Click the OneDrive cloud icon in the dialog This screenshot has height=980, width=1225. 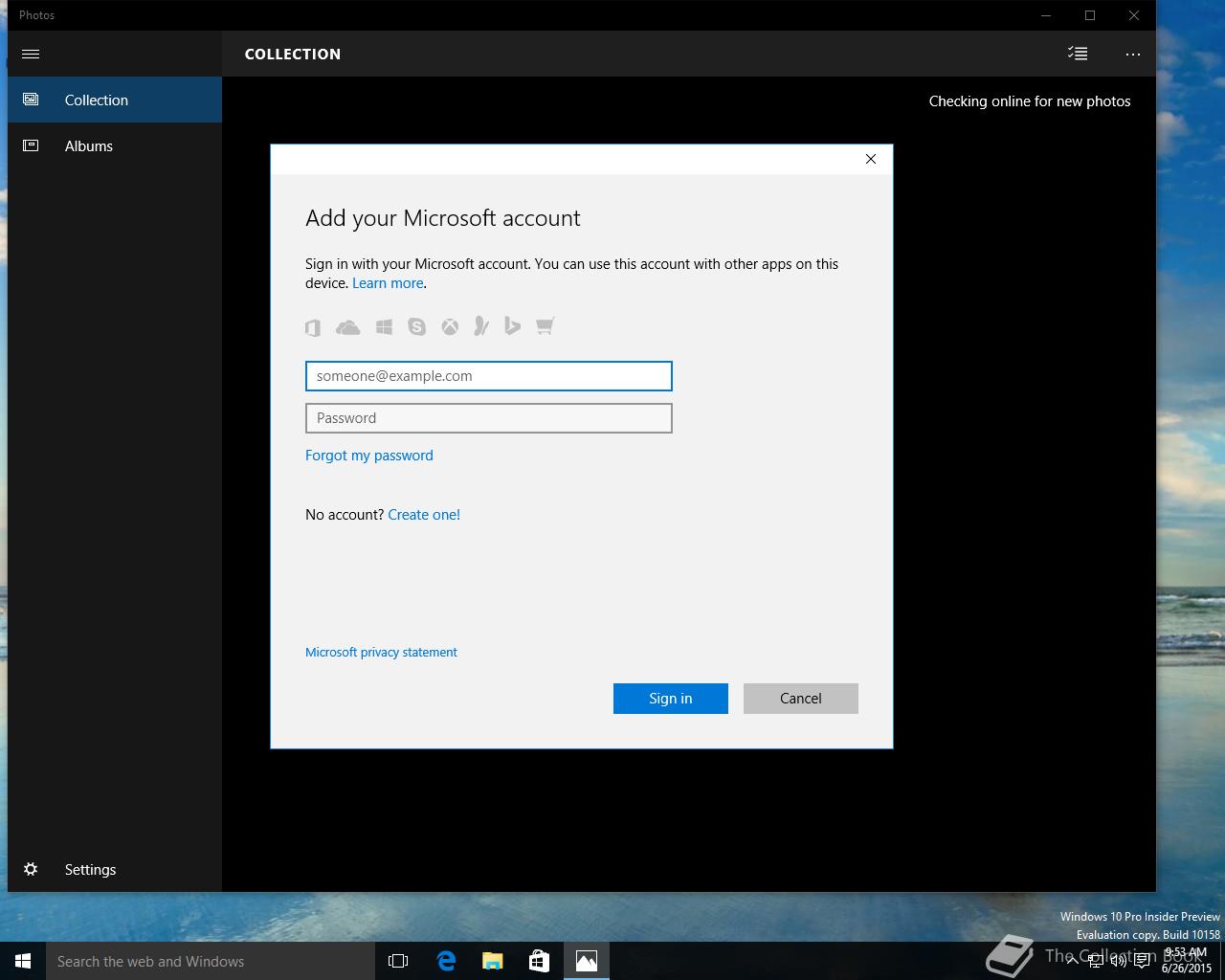(348, 327)
